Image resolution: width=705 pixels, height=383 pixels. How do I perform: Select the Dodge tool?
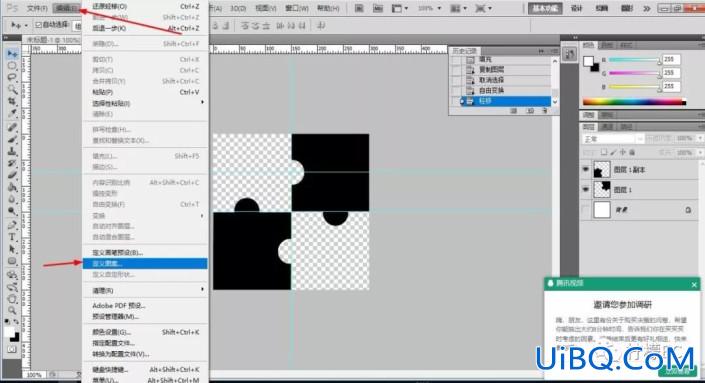12,210
